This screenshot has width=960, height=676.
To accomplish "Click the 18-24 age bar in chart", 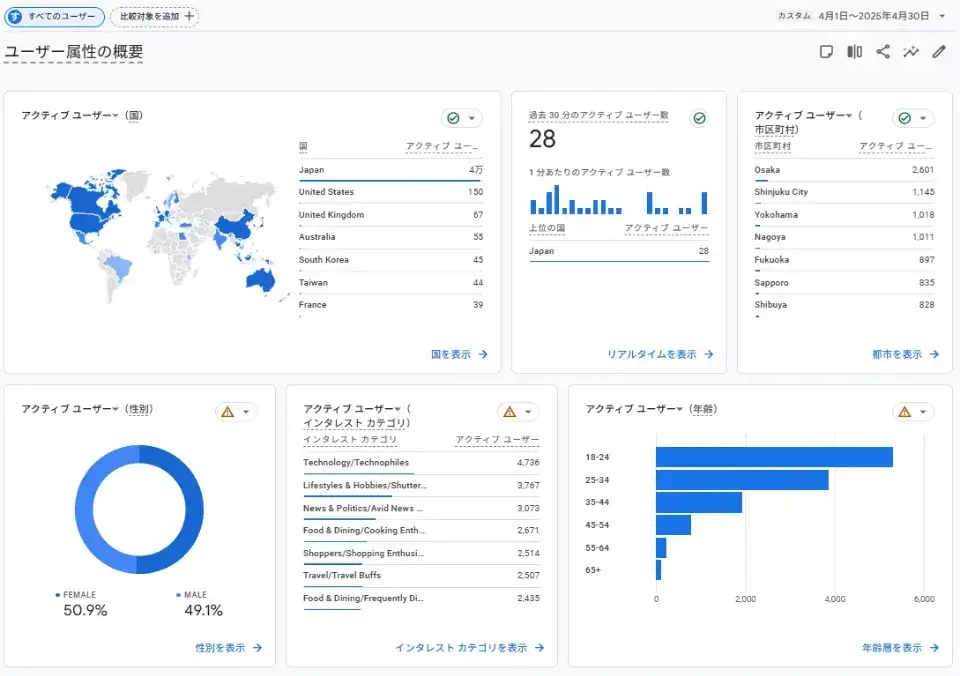I will click(773, 457).
